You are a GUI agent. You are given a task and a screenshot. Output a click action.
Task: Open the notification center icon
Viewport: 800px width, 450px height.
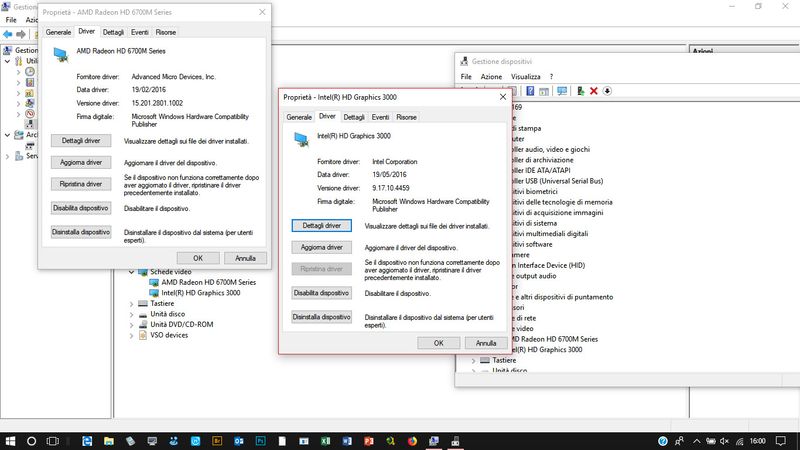click(780, 441)
